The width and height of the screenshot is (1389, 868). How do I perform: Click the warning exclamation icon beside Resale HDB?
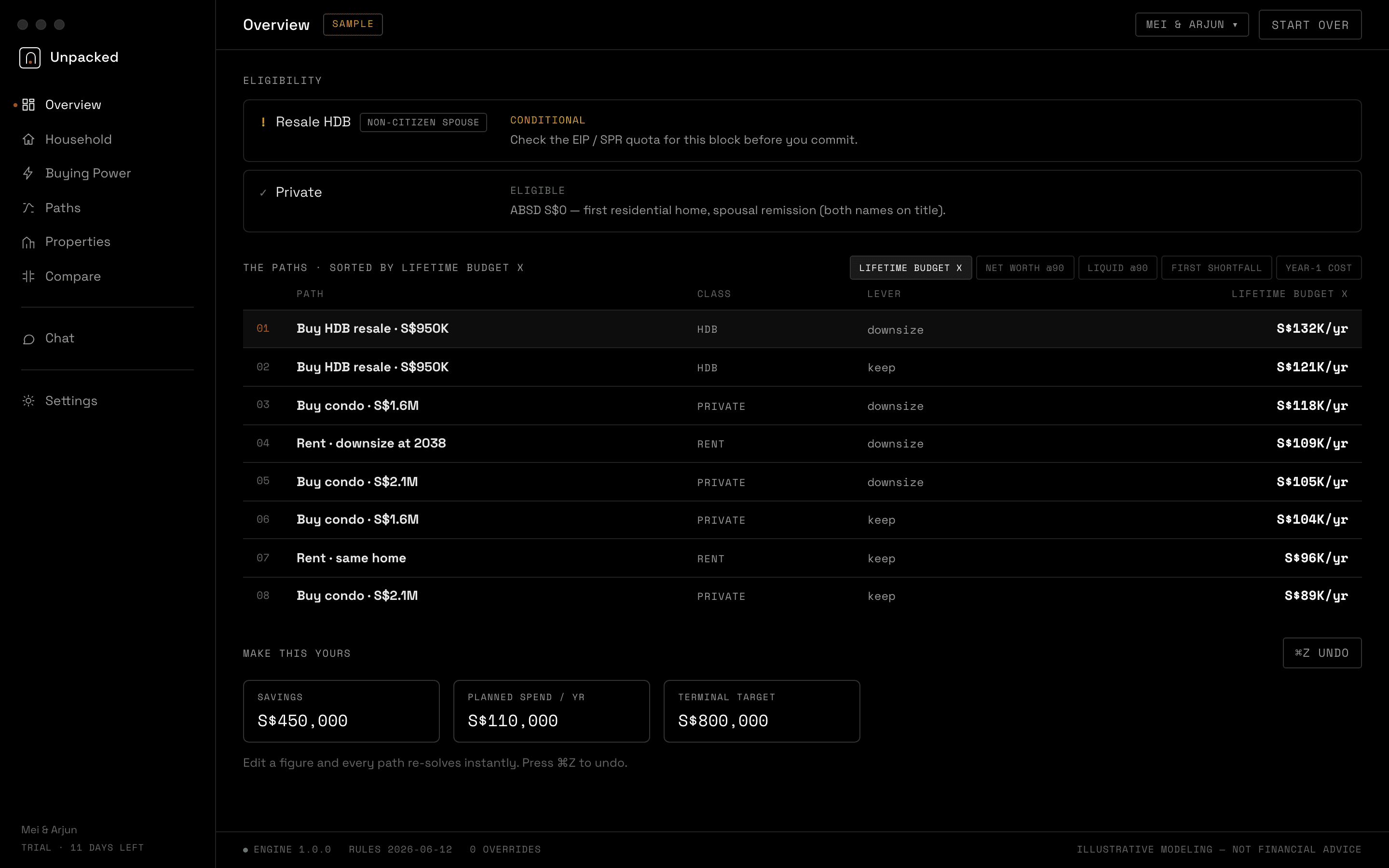[263, 122]
